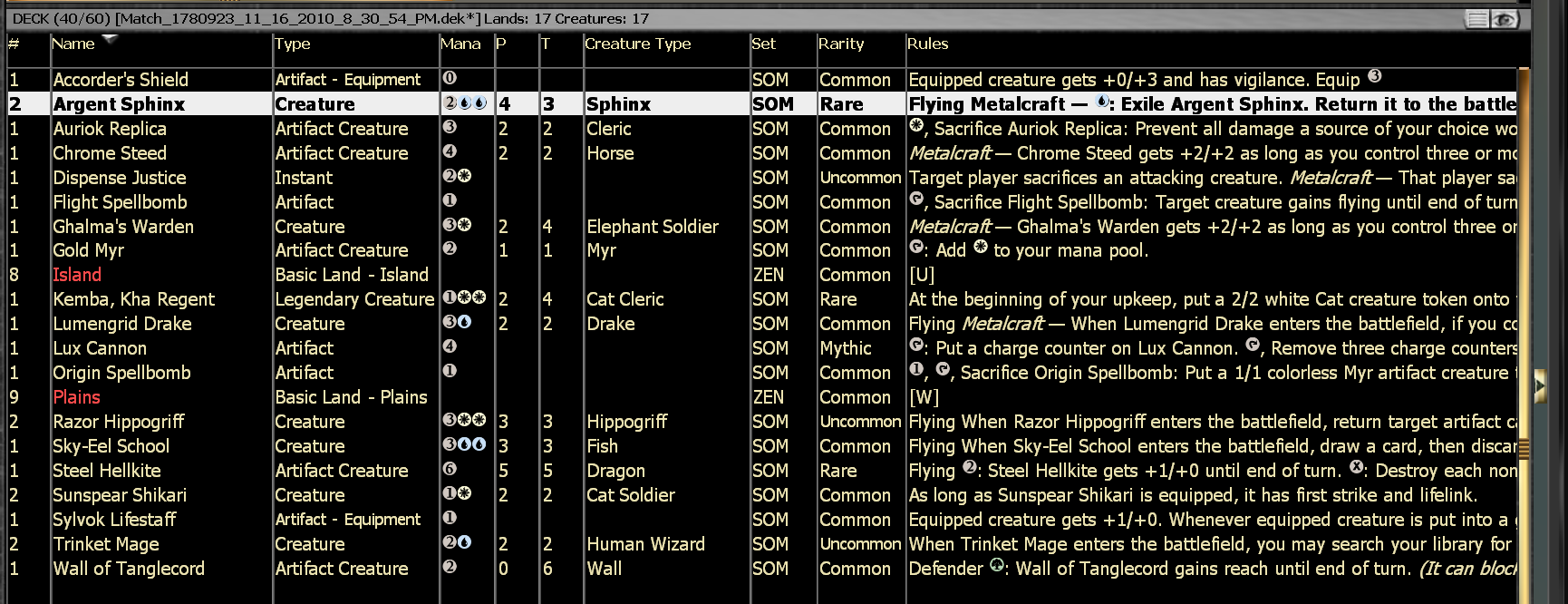Viewport: 1568px width, 604px height.
Task: Sort by the # quantity column header
Action: [14, 44]
